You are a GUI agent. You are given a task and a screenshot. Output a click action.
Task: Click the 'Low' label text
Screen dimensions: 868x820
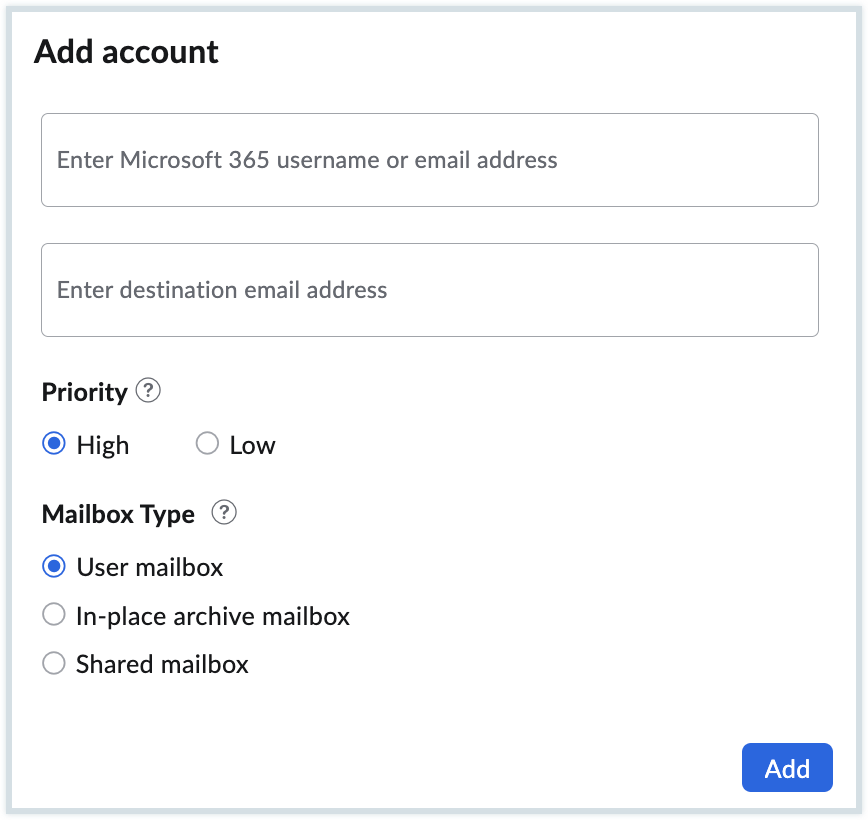click(x=252, y=445)
